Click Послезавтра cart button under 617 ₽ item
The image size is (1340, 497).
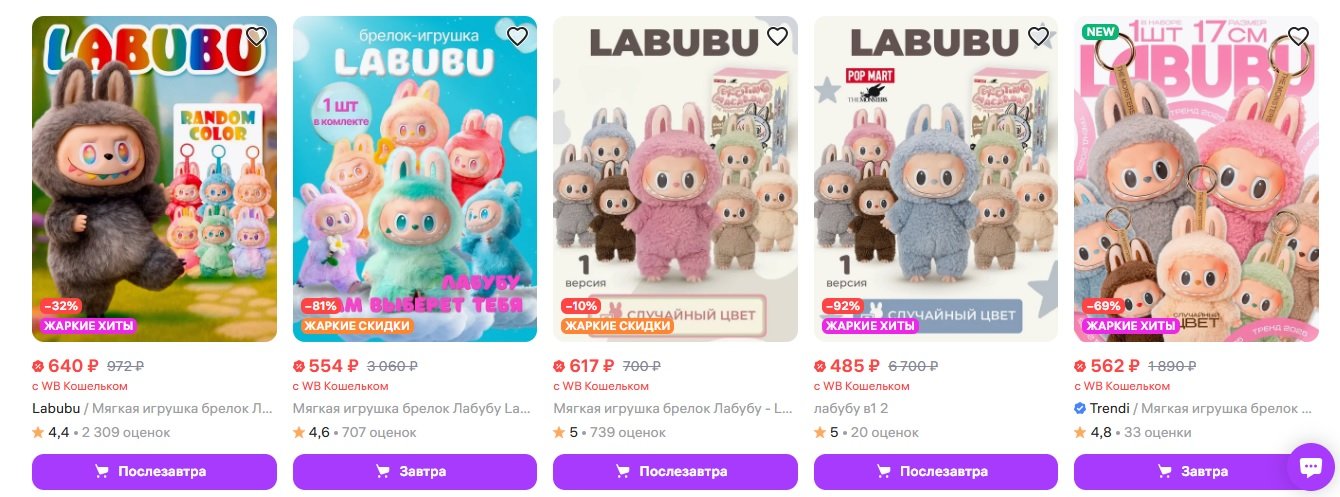pos(675,472)
